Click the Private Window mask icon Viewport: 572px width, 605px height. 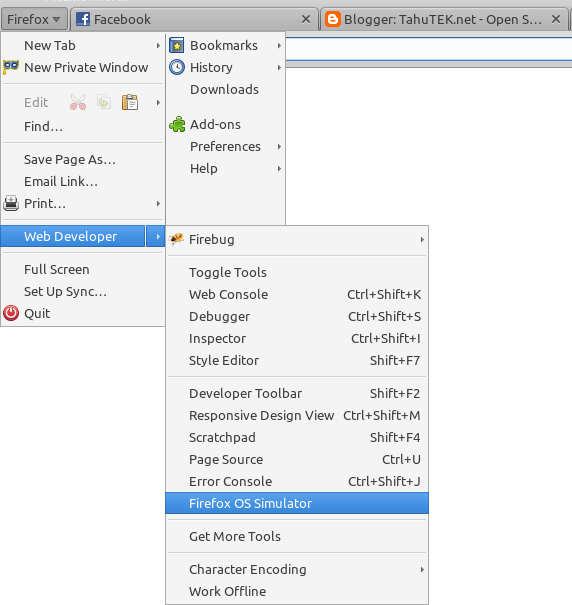(x=11, y=67)
